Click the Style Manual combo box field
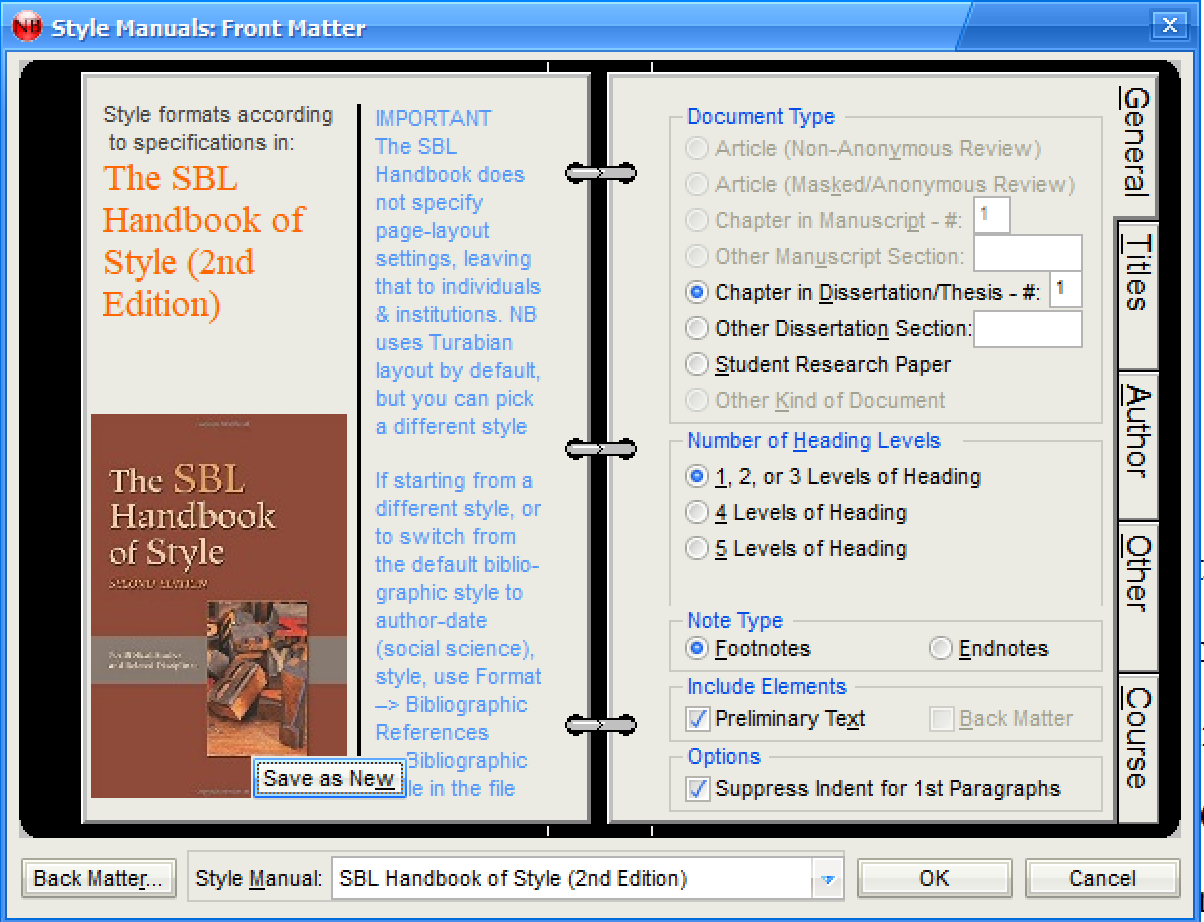 point(573,879)
